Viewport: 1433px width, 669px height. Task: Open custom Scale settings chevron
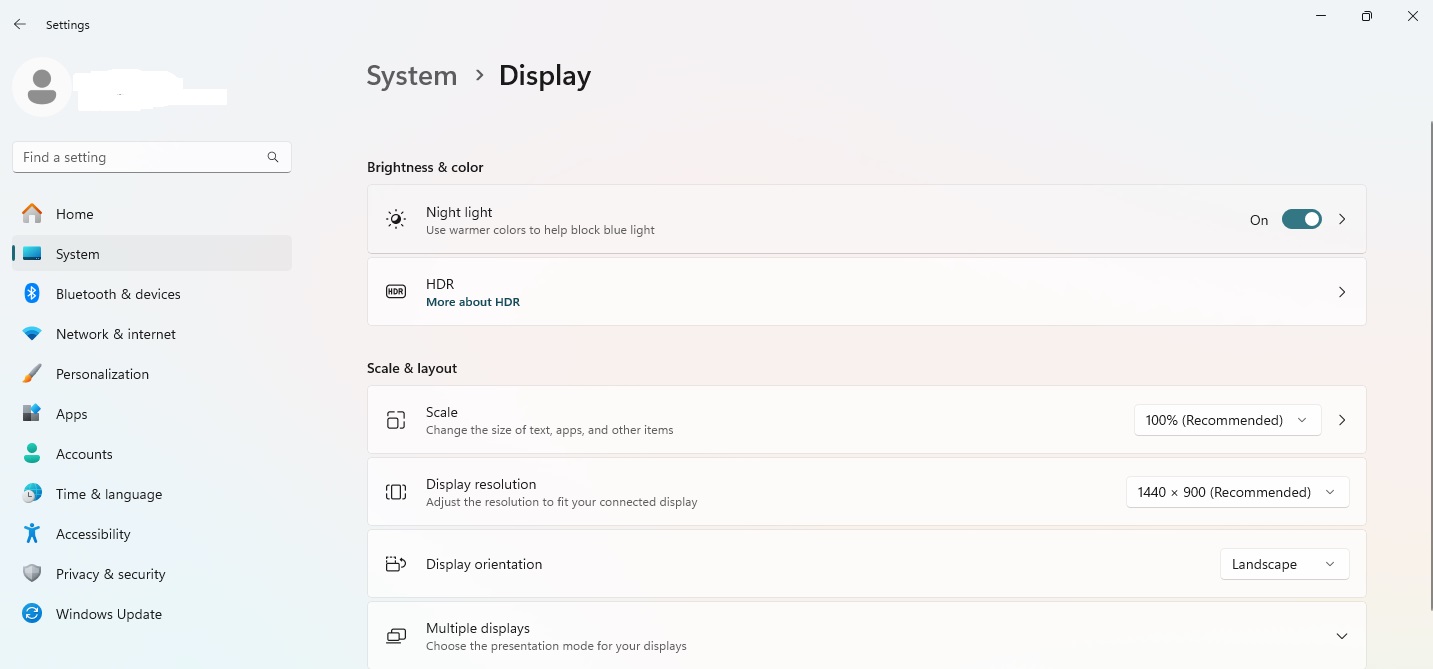[x=1342, y=420]
